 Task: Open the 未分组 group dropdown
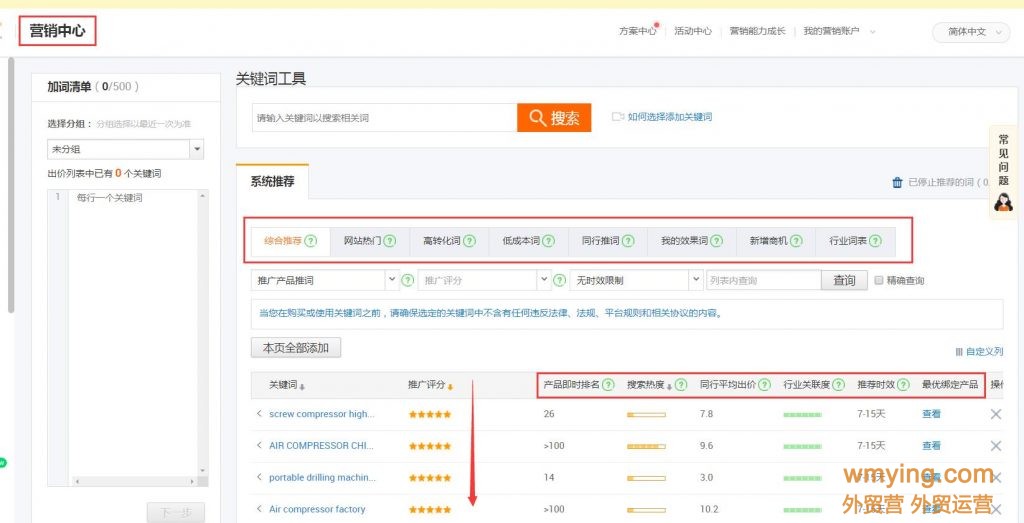(125, 150)
